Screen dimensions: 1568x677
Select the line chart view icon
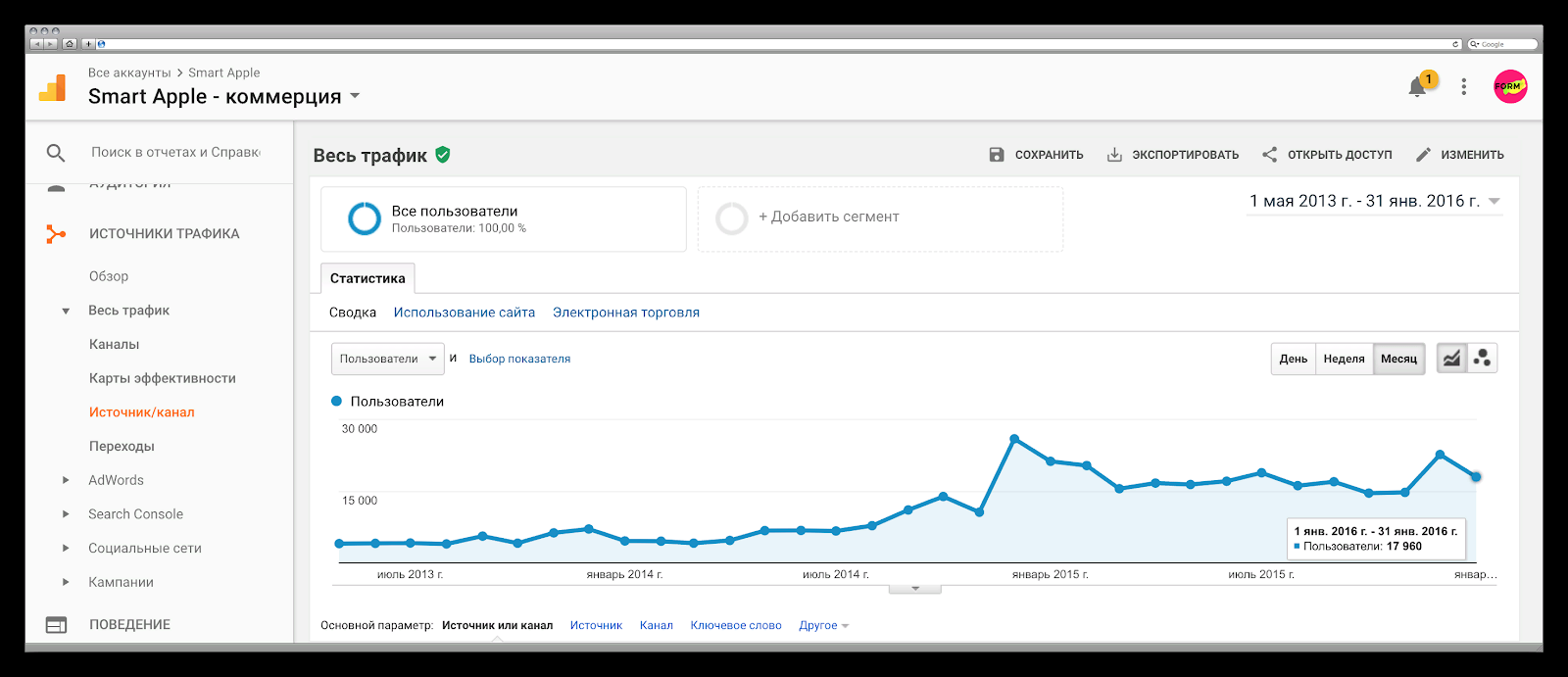click(1451, 359)
